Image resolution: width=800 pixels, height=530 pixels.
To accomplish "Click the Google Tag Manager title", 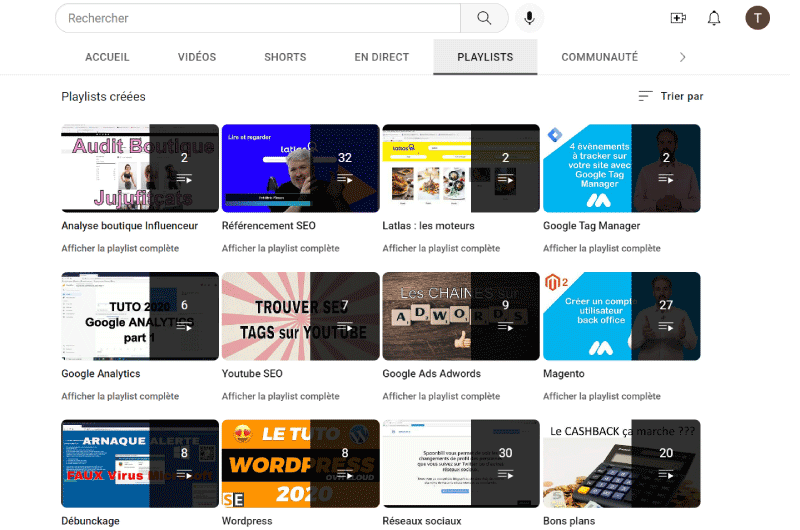I will pos(591,225).
